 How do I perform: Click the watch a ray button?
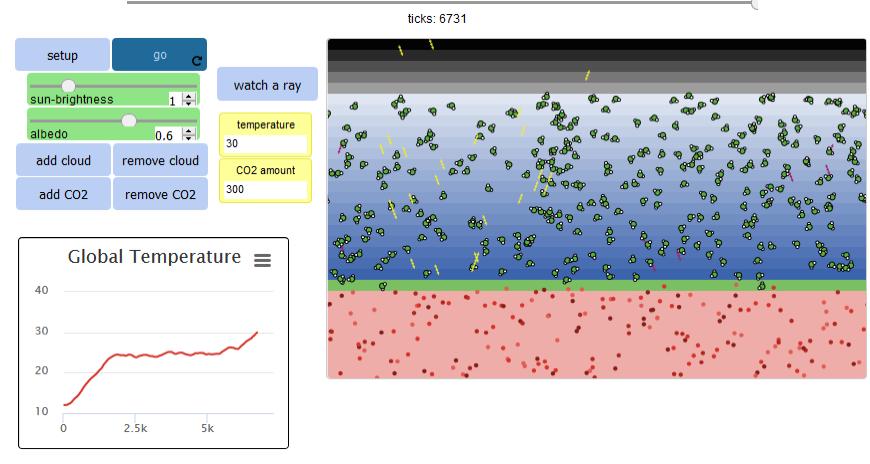(267, 84)
